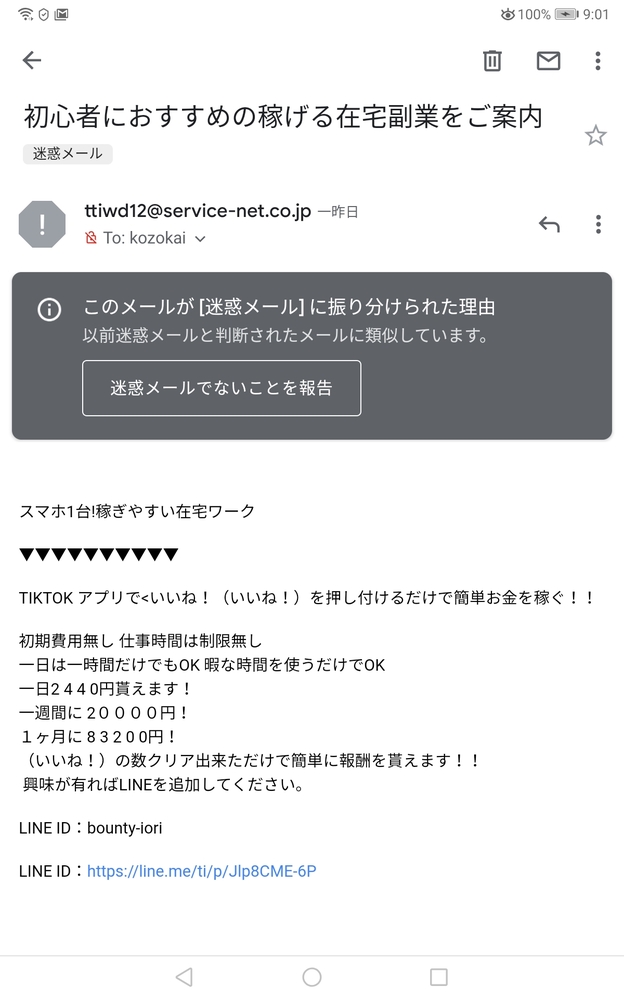Tap the To: kozokai recipient line

(x=145, y=238)
